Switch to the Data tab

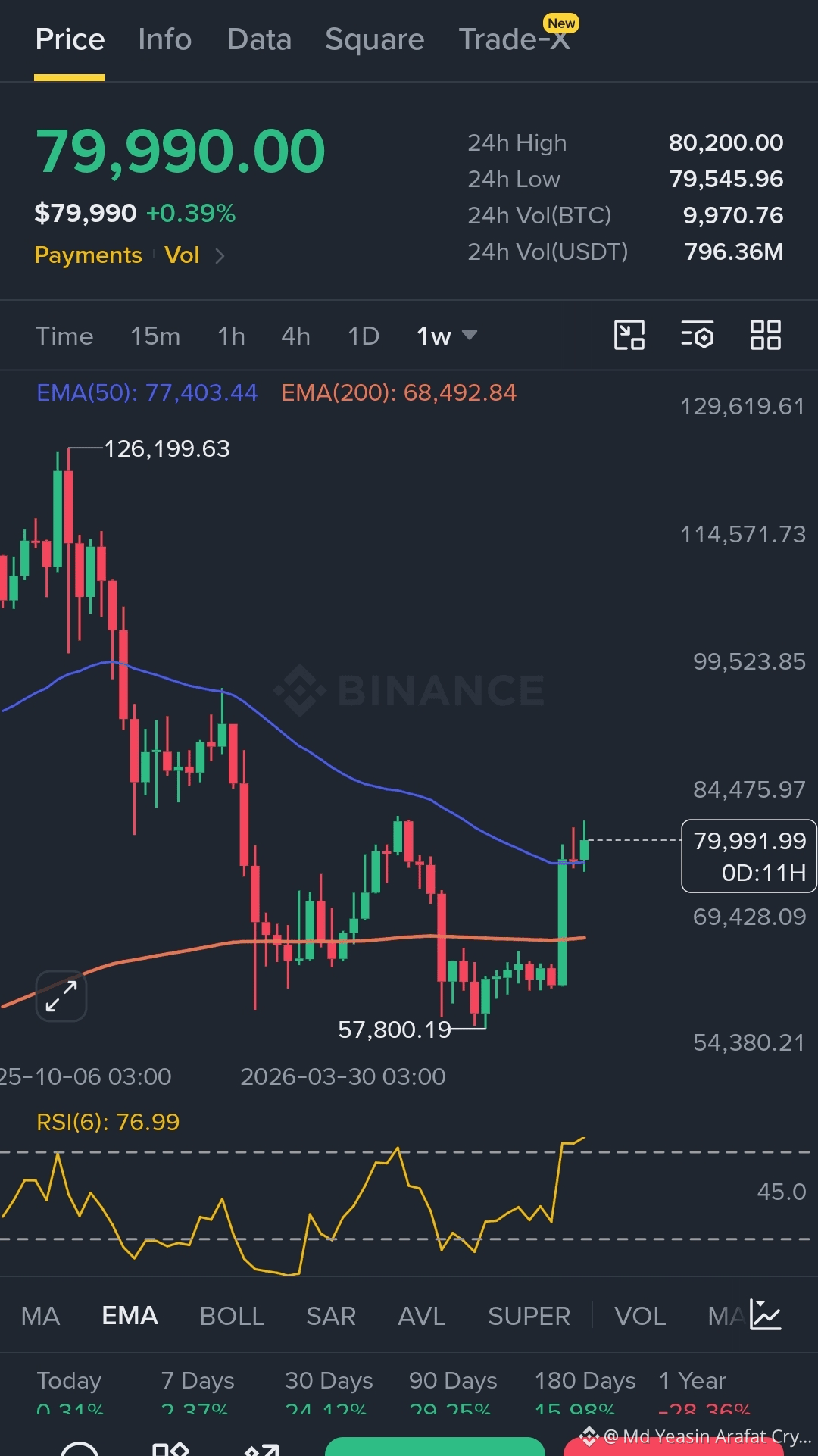tap(259, 39)
